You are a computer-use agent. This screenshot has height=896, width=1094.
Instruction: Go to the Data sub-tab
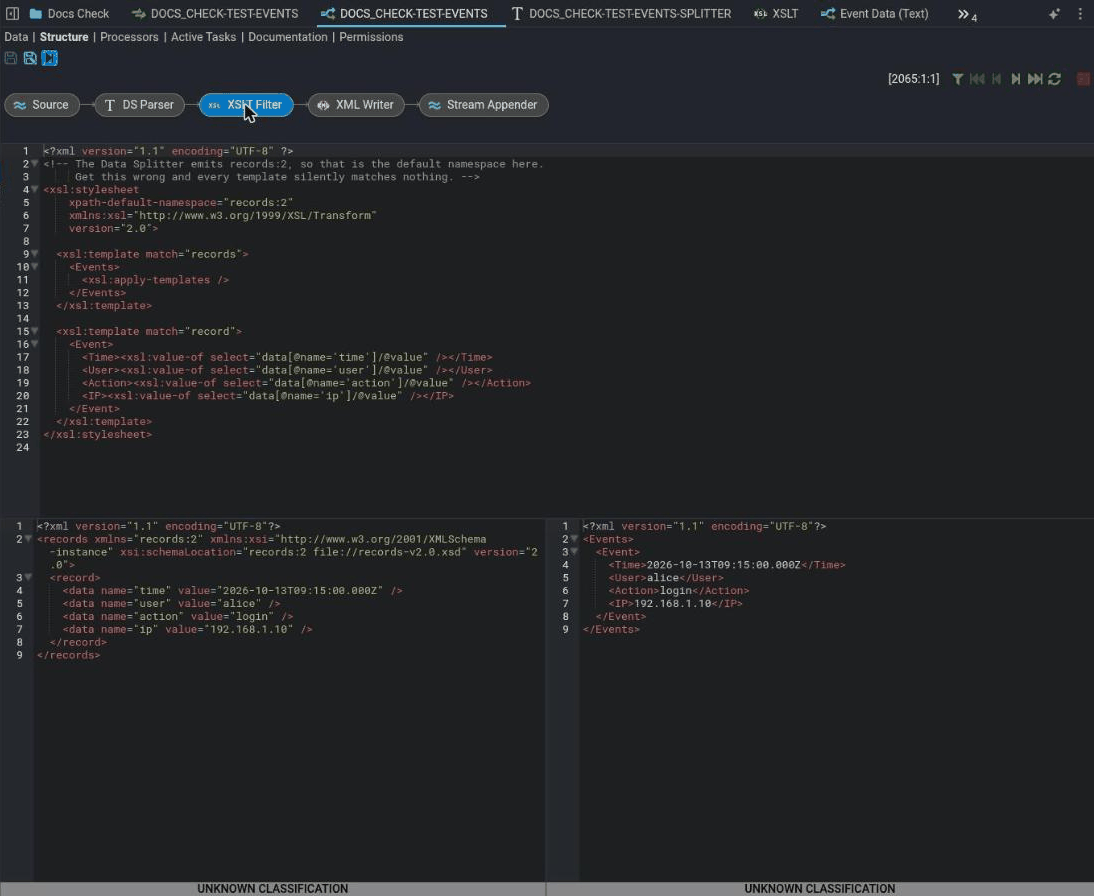click(16, 37)
